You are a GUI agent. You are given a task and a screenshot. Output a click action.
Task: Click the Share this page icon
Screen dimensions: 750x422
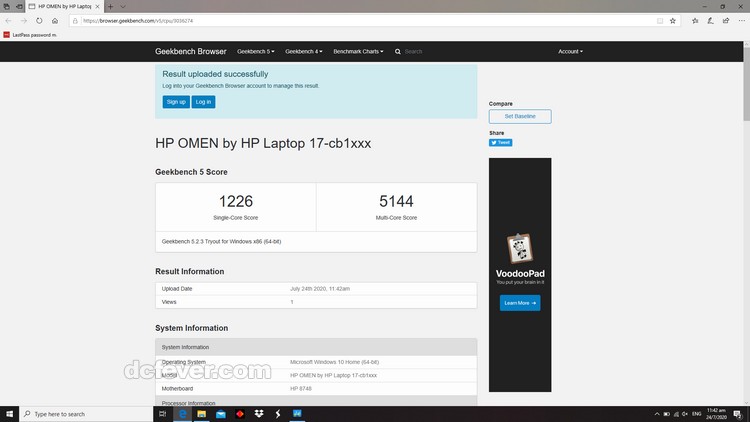point(726,21)
